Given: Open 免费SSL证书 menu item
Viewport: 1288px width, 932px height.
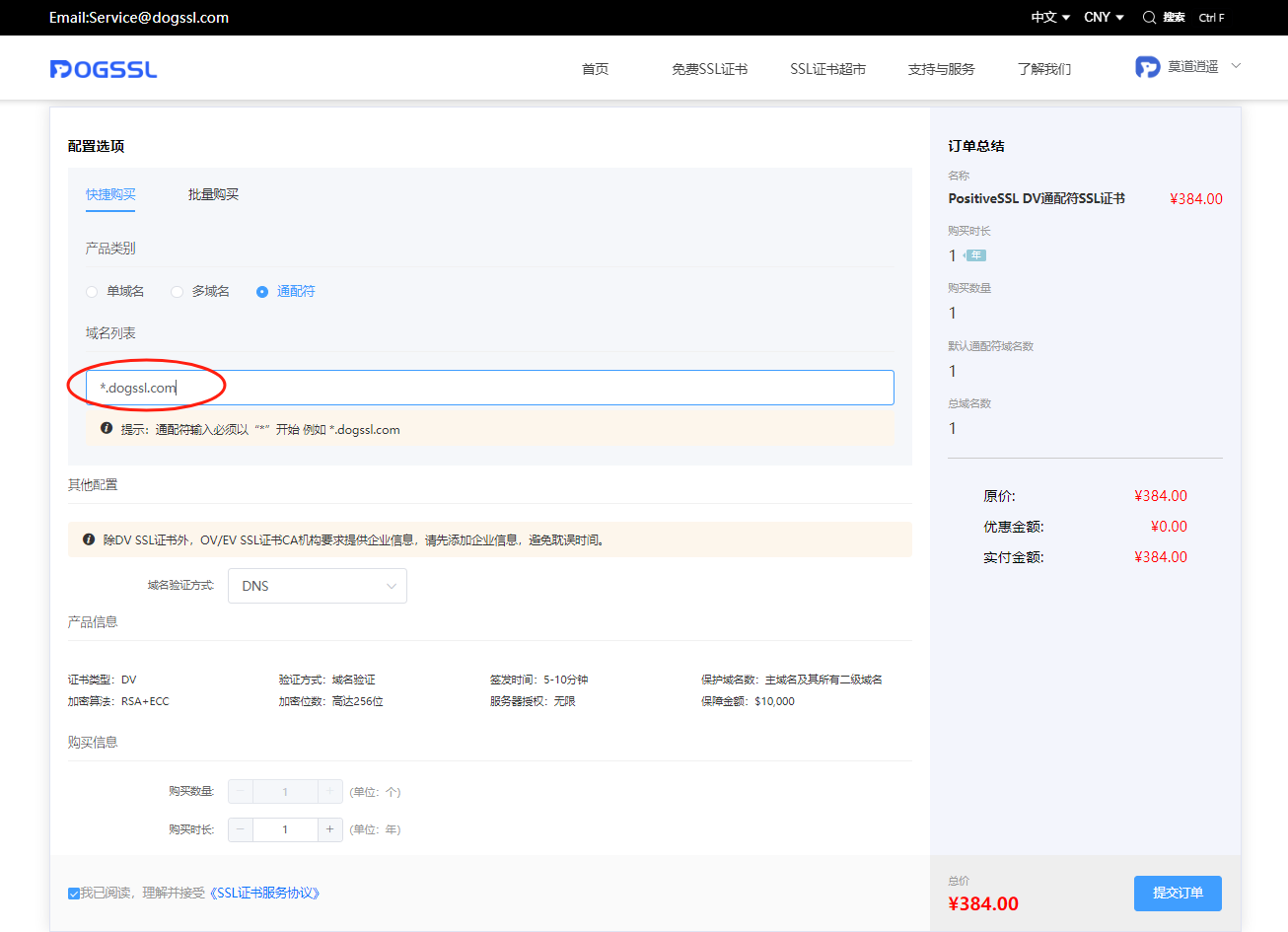Looking at the screenshot, I should click(x=709, y=69).
